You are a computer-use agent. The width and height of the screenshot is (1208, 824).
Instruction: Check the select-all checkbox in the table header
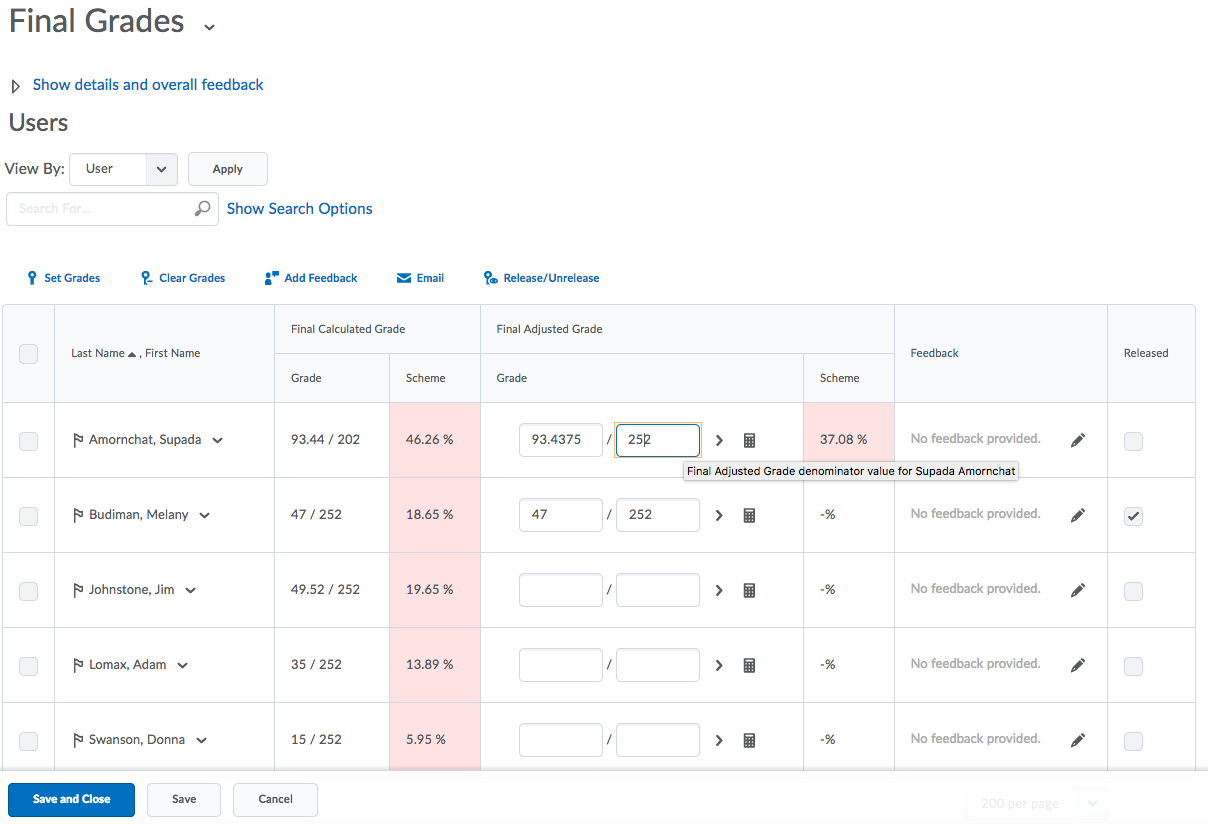point(28,353)
